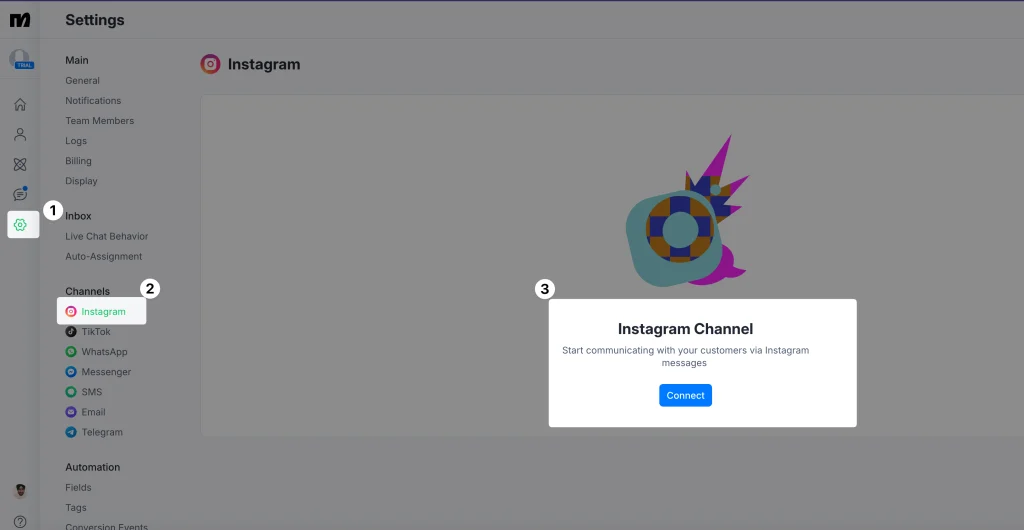Click the TikTok channel icon
This screenshot has width=1024, height=530.
click(x=71, y=332)
